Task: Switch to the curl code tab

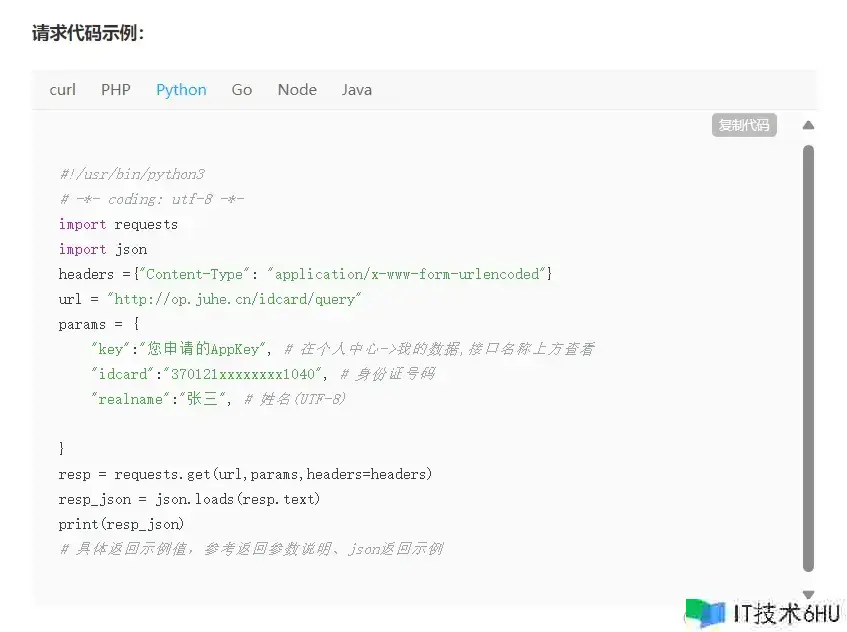Action: coord(63,90)
